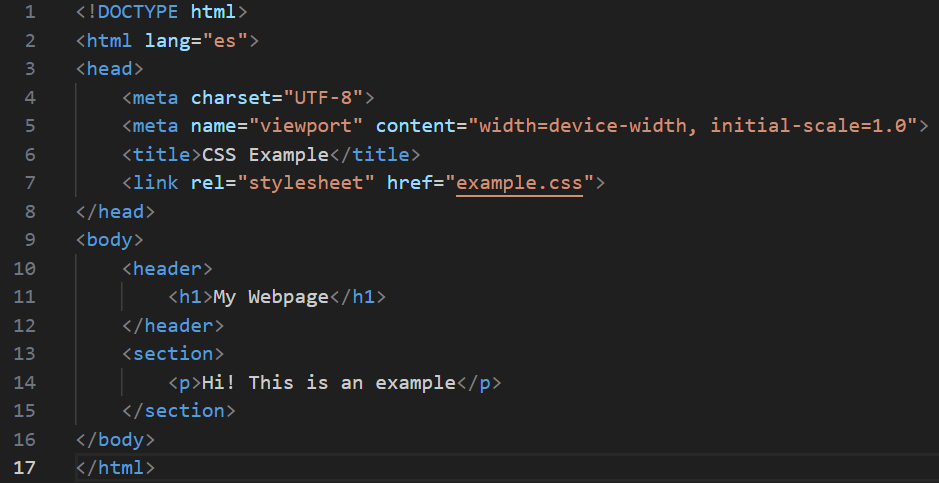Select the "es" lang attribute value

(x=225, y=41)
